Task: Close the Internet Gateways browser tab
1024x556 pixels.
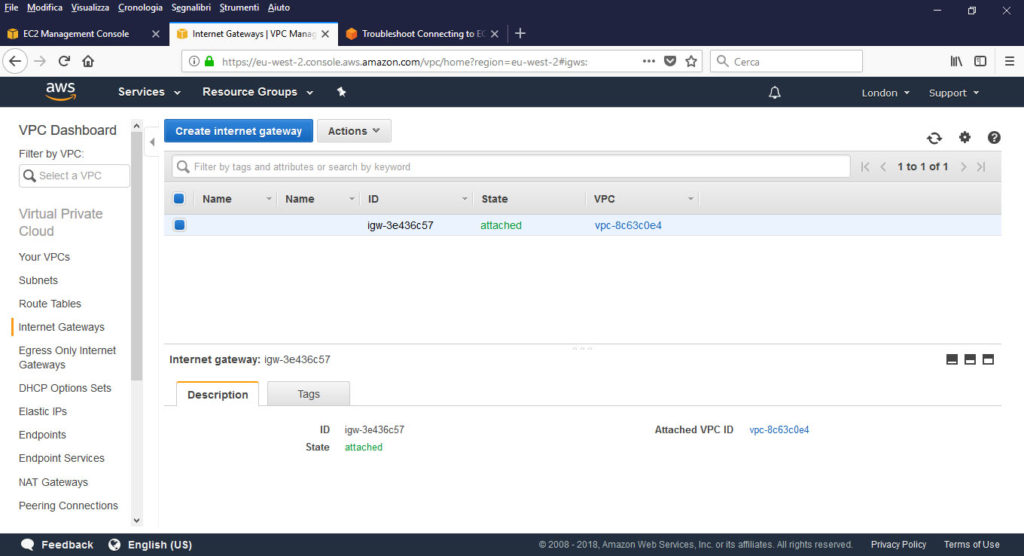Action: [x=325, y=33]
